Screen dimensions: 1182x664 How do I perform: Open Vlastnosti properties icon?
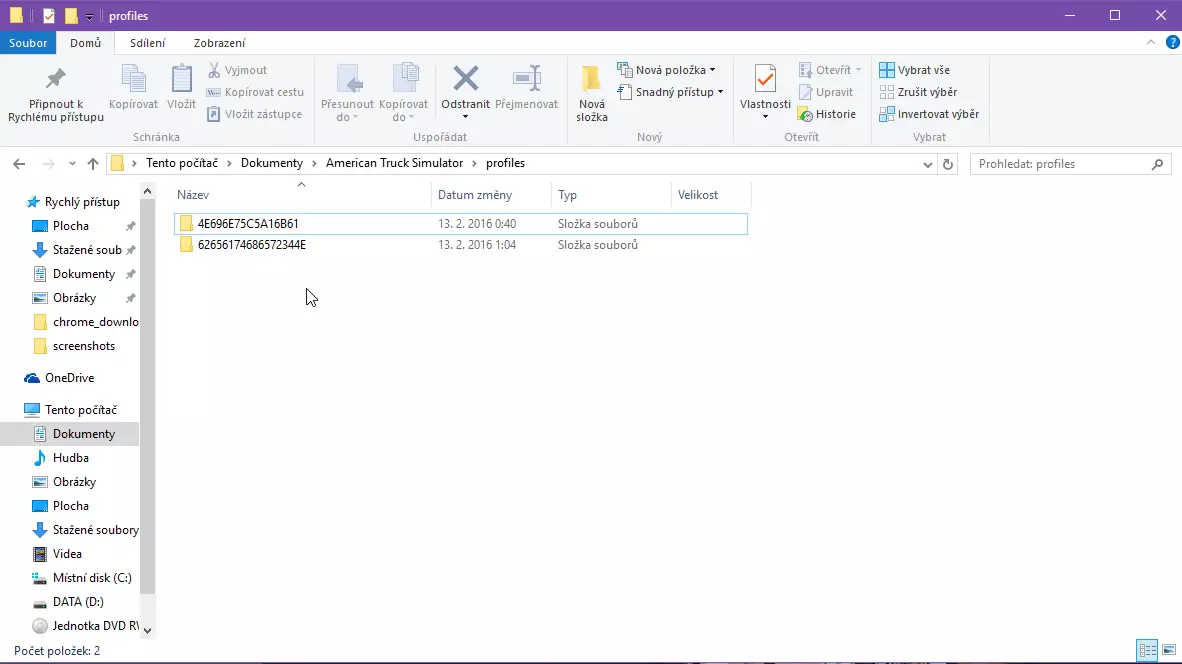pos(765,80)
